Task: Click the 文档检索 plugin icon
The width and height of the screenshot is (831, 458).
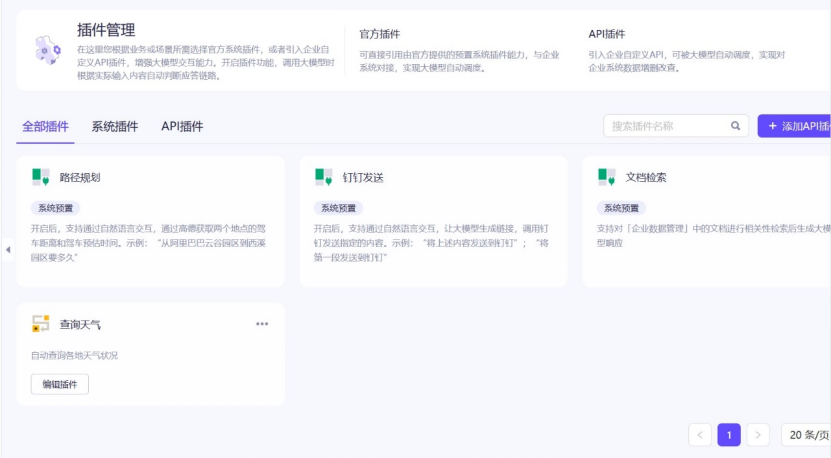Action: point(607,177)
